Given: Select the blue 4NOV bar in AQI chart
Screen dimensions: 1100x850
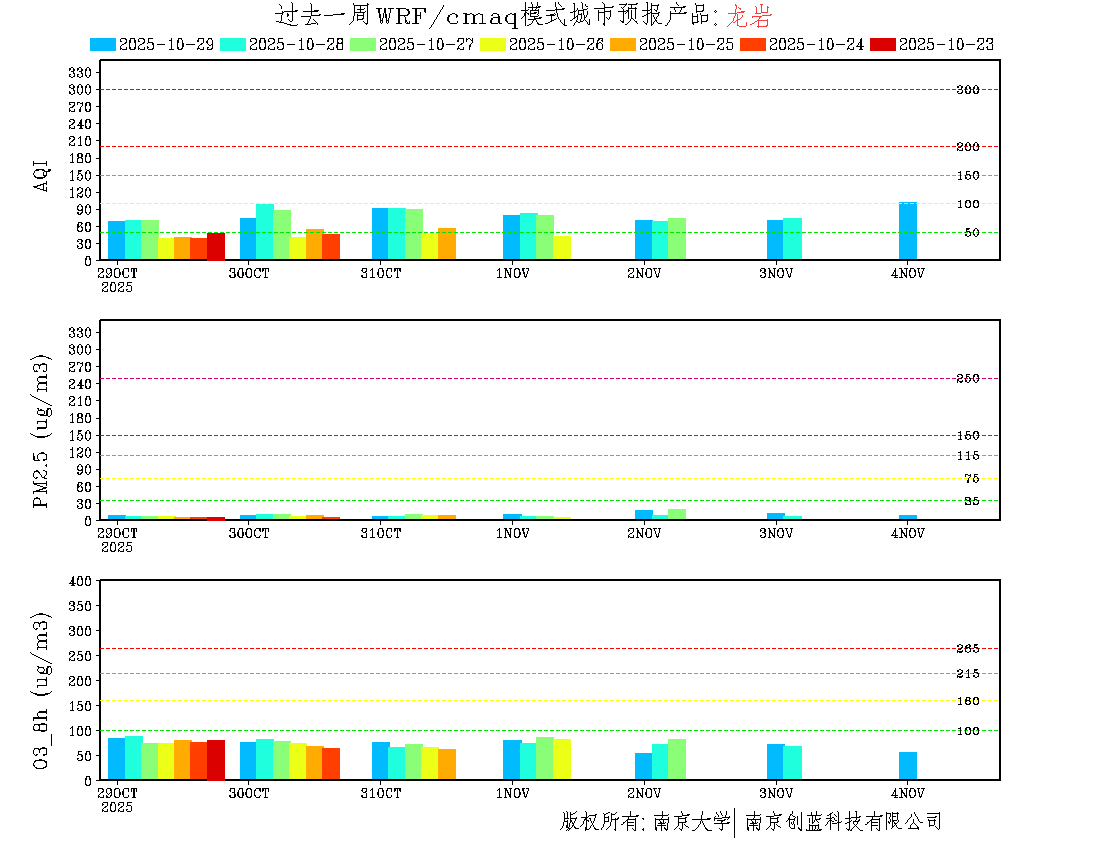Looking at the screenshot, I should pos(907,231).
